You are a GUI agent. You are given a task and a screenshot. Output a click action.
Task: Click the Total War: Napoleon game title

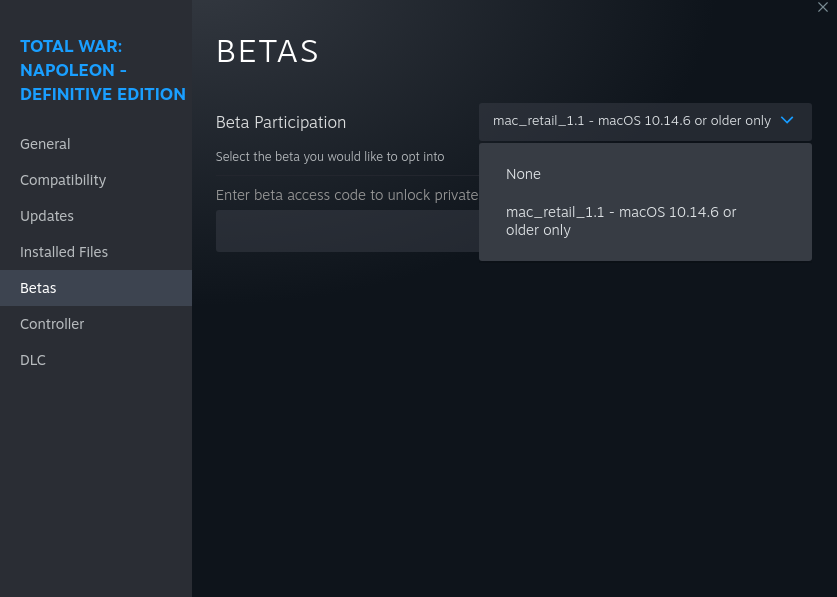[x=102, y=70]
